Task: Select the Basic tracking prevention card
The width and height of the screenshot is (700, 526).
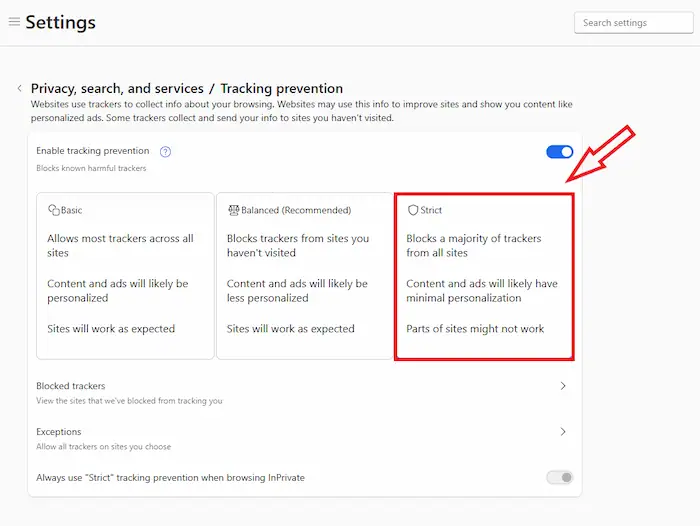Action: (125, 275)
